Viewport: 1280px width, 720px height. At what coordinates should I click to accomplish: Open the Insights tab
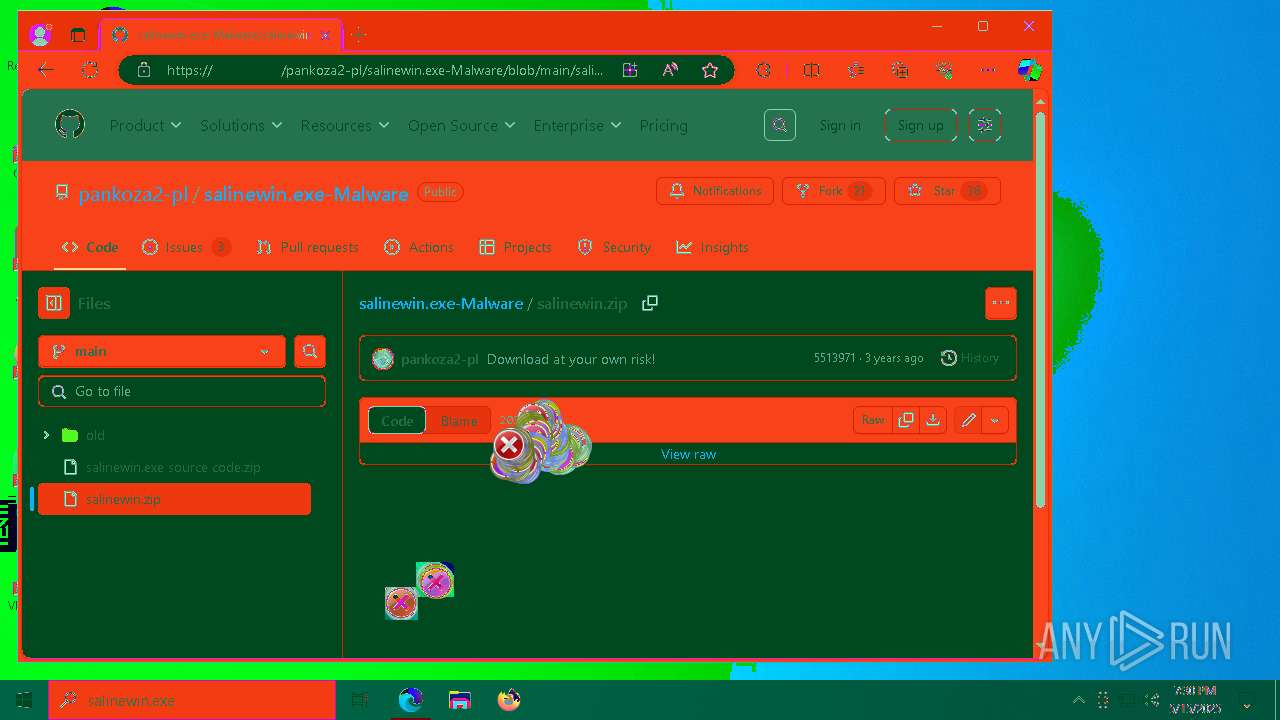point(712,247)
